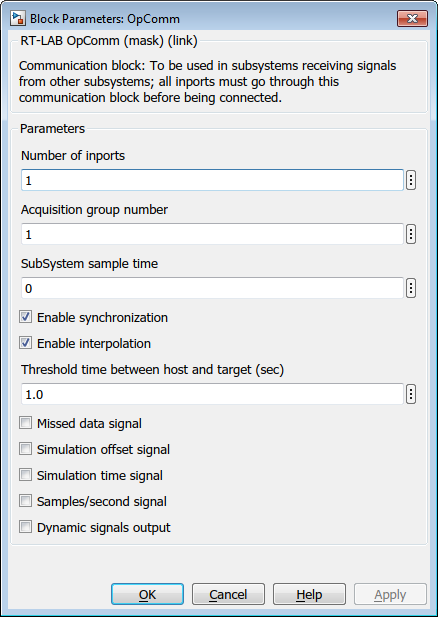The image size is (438, 617).
Task: Open Help for OpComm block
Action: pos(309,594)
